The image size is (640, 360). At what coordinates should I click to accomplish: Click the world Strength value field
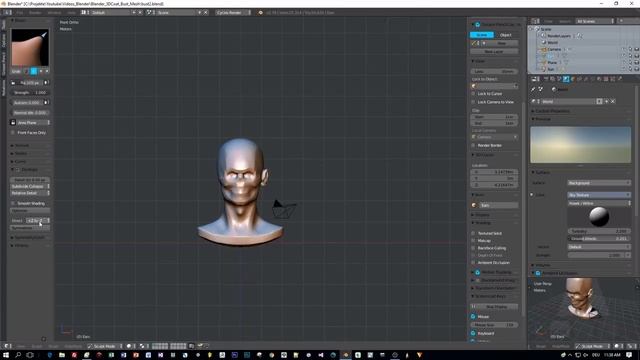(x=596, y=255)
